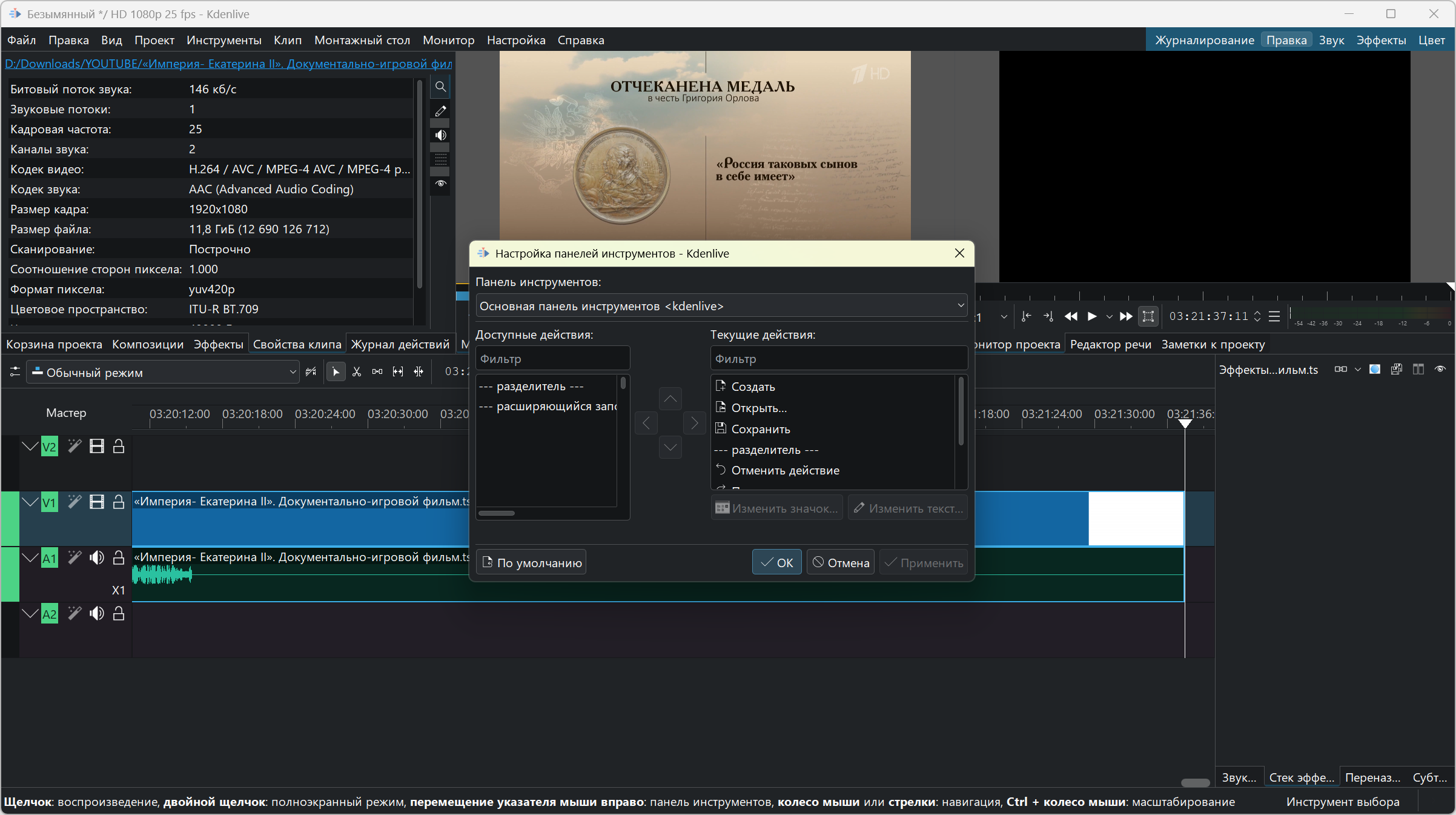Select the razor (scissors) tool in timeline toolbar

(x=357, y=372)
